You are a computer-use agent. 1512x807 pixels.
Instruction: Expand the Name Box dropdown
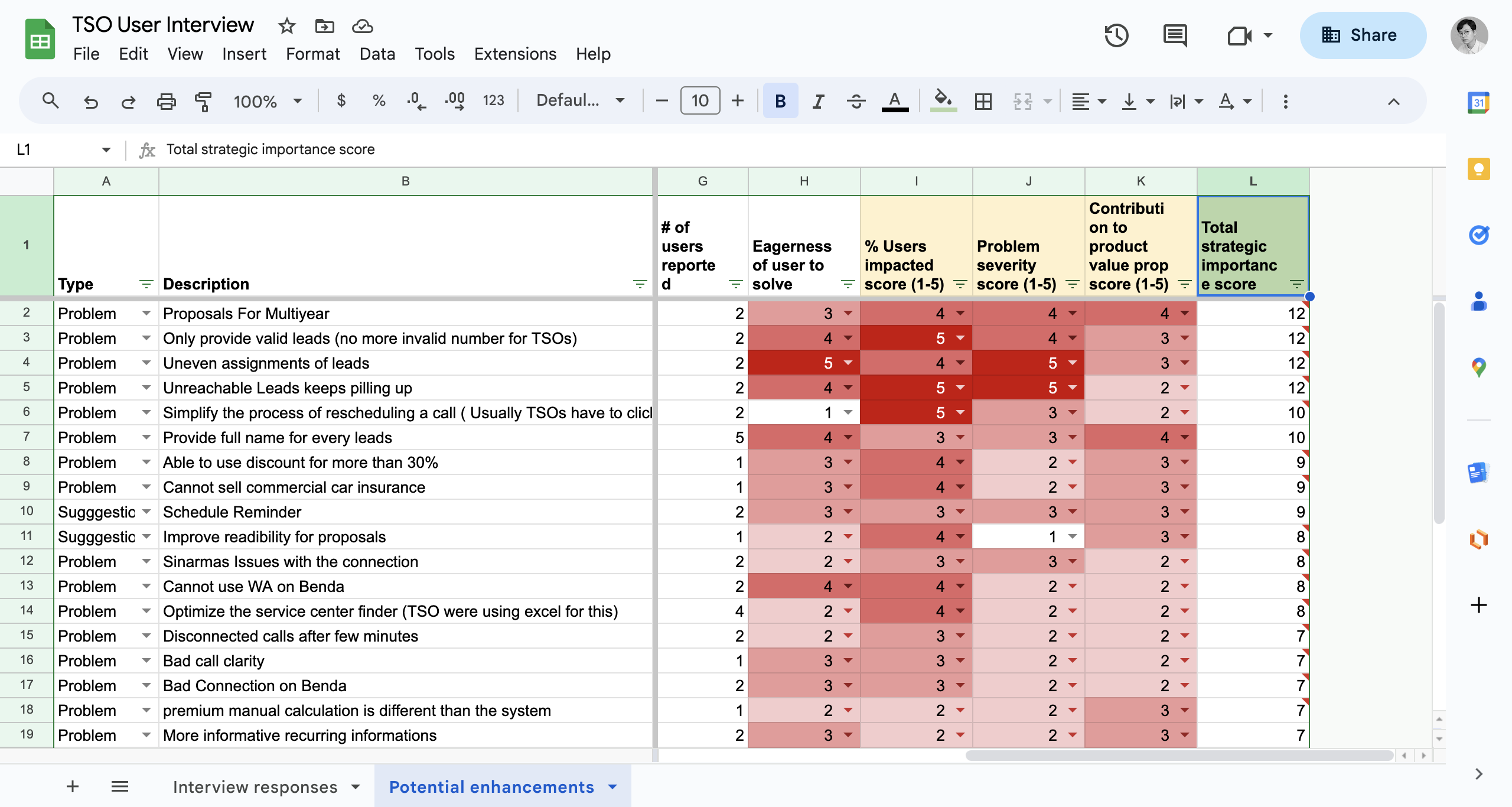[106, 150]
